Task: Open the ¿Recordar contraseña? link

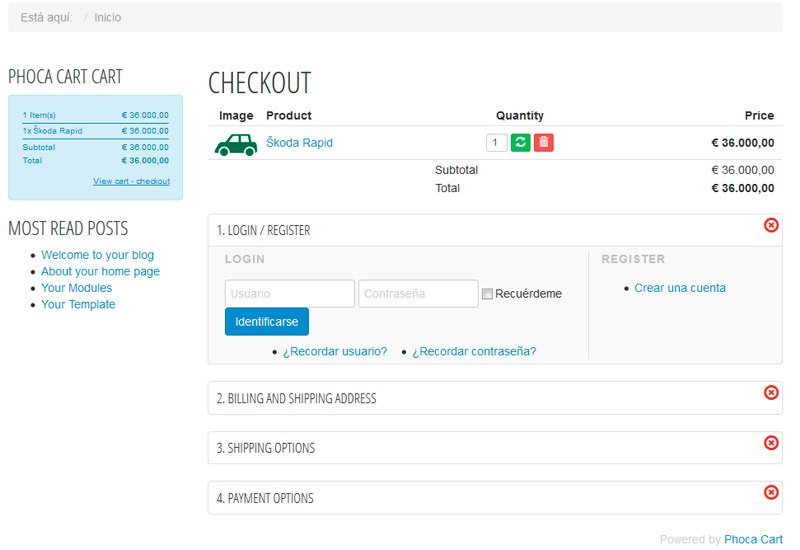Action: point(474,352)
